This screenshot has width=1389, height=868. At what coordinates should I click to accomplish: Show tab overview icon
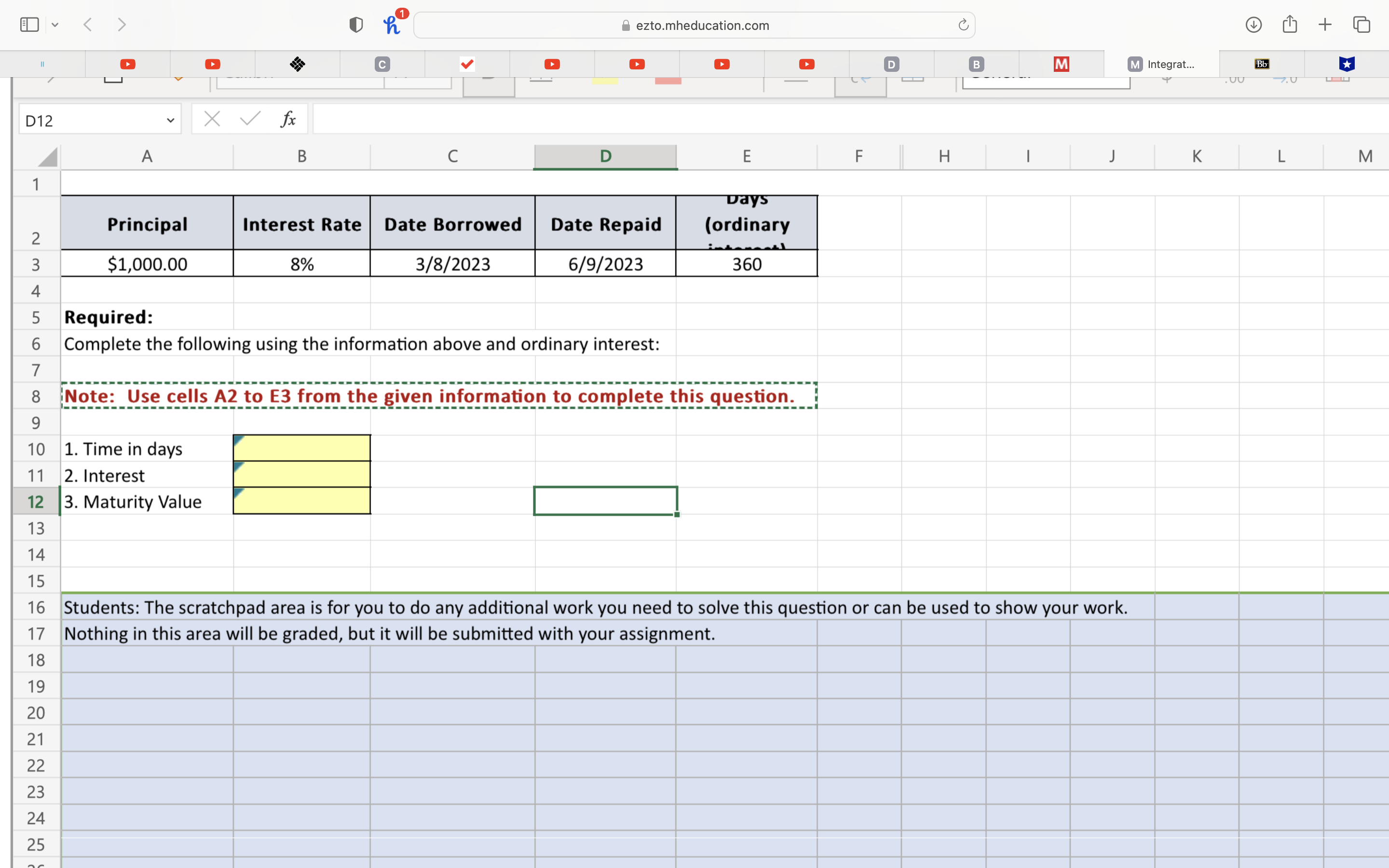click(x=1362, y=25)
